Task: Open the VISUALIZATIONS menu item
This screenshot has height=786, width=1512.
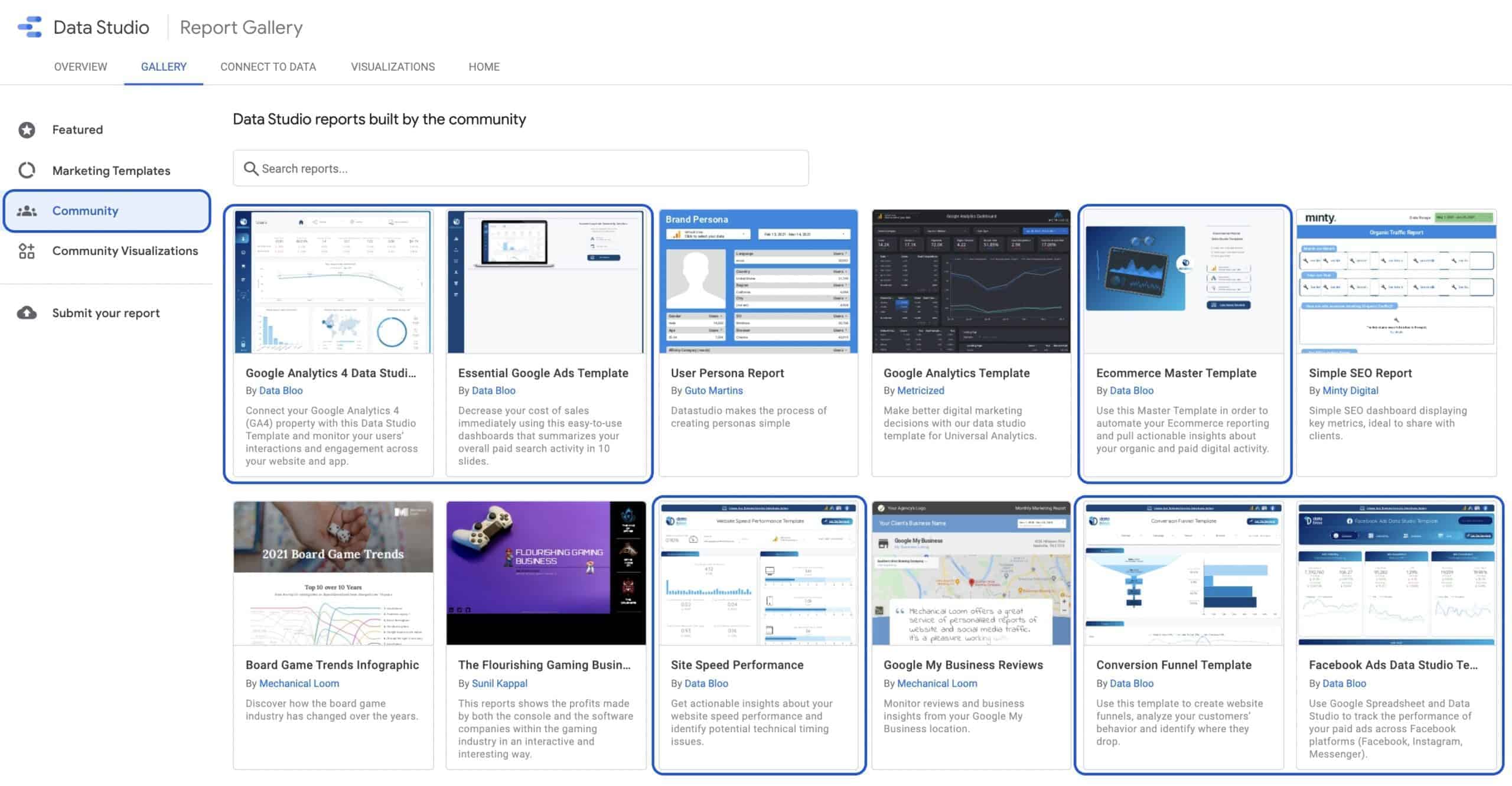Action: [392, 67]
